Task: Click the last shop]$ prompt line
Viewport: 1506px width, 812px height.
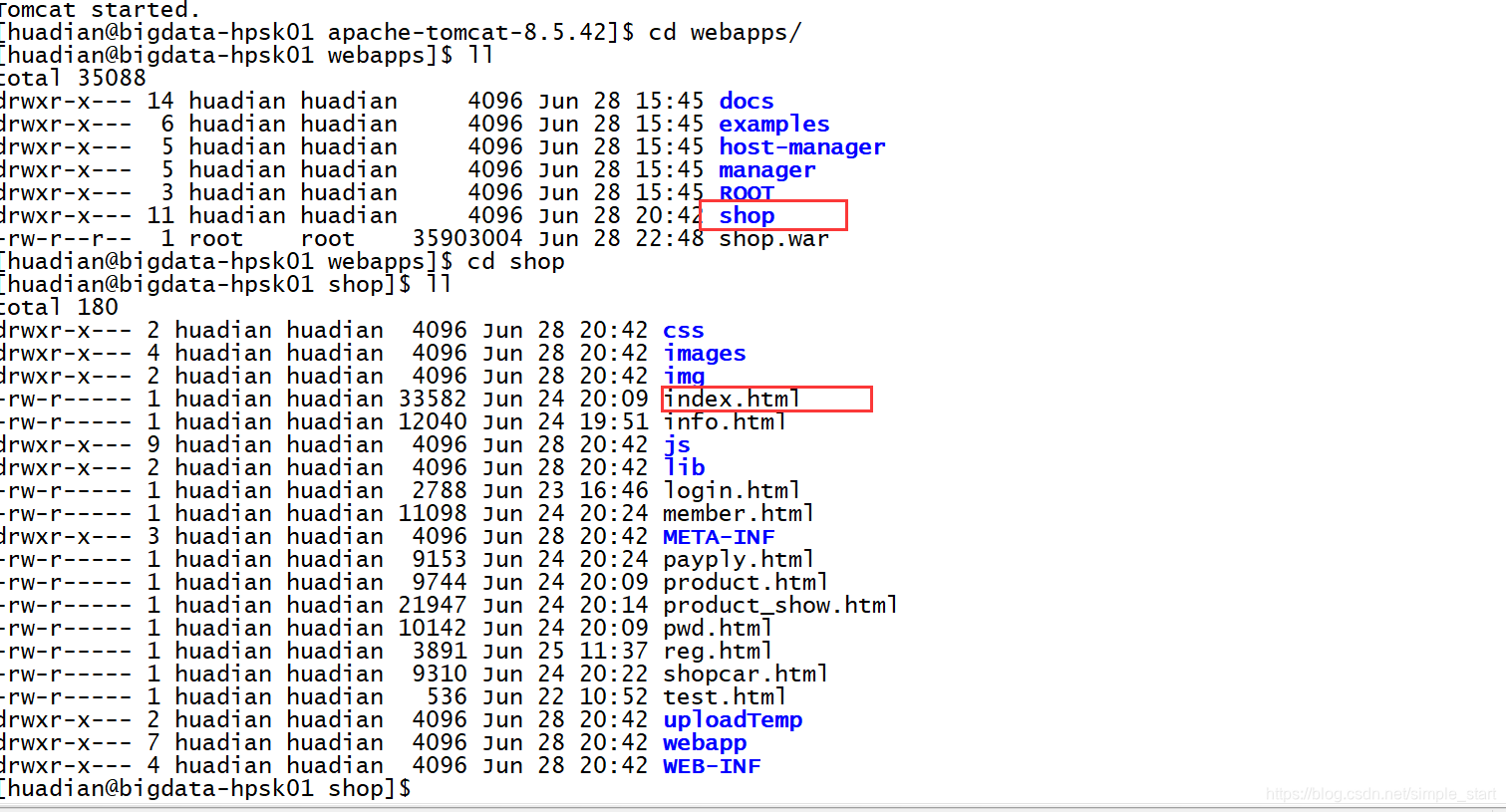Action: pyautogui.click(x=206, y=789)
